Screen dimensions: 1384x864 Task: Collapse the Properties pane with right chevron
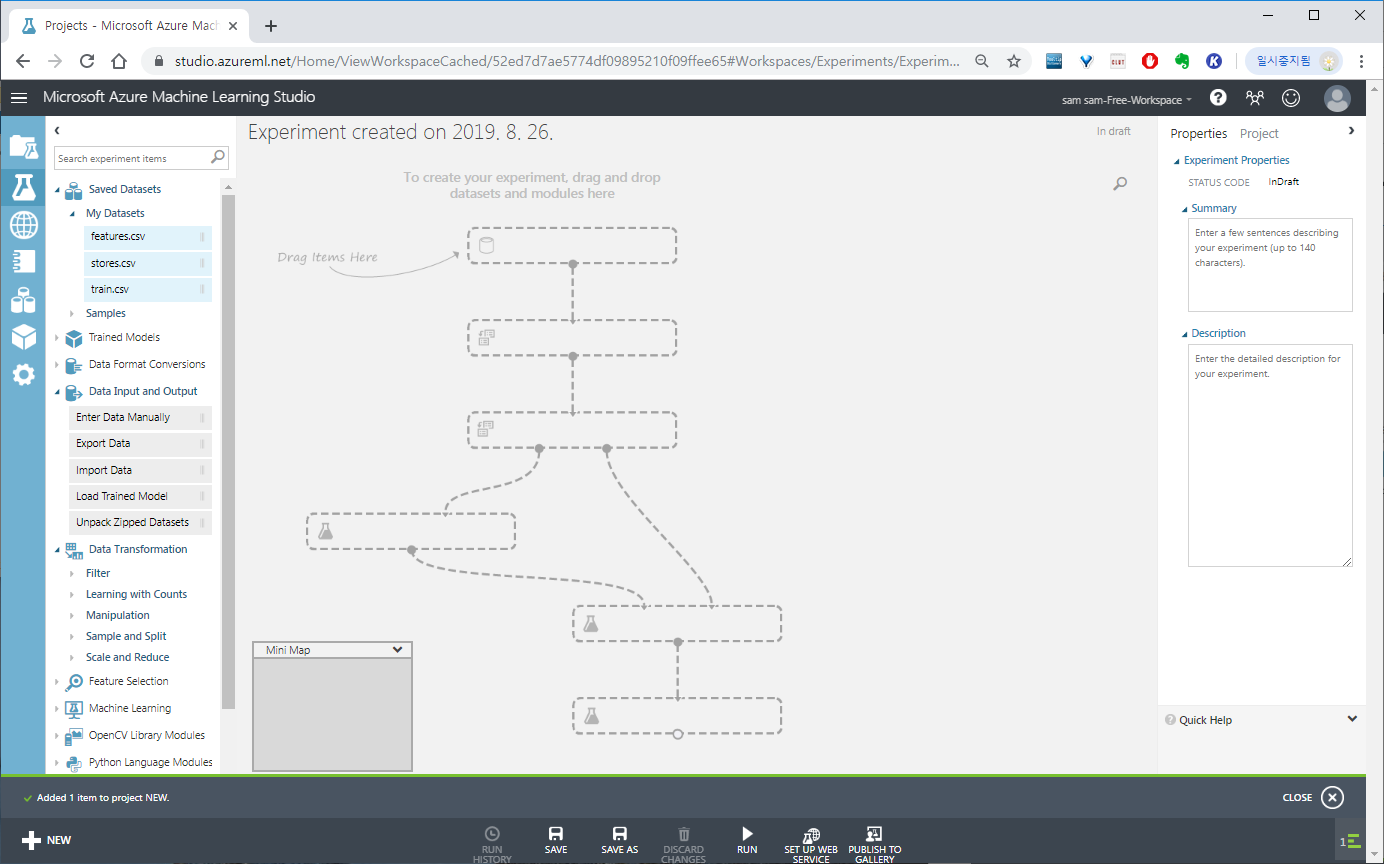(x=1351, y=131)
